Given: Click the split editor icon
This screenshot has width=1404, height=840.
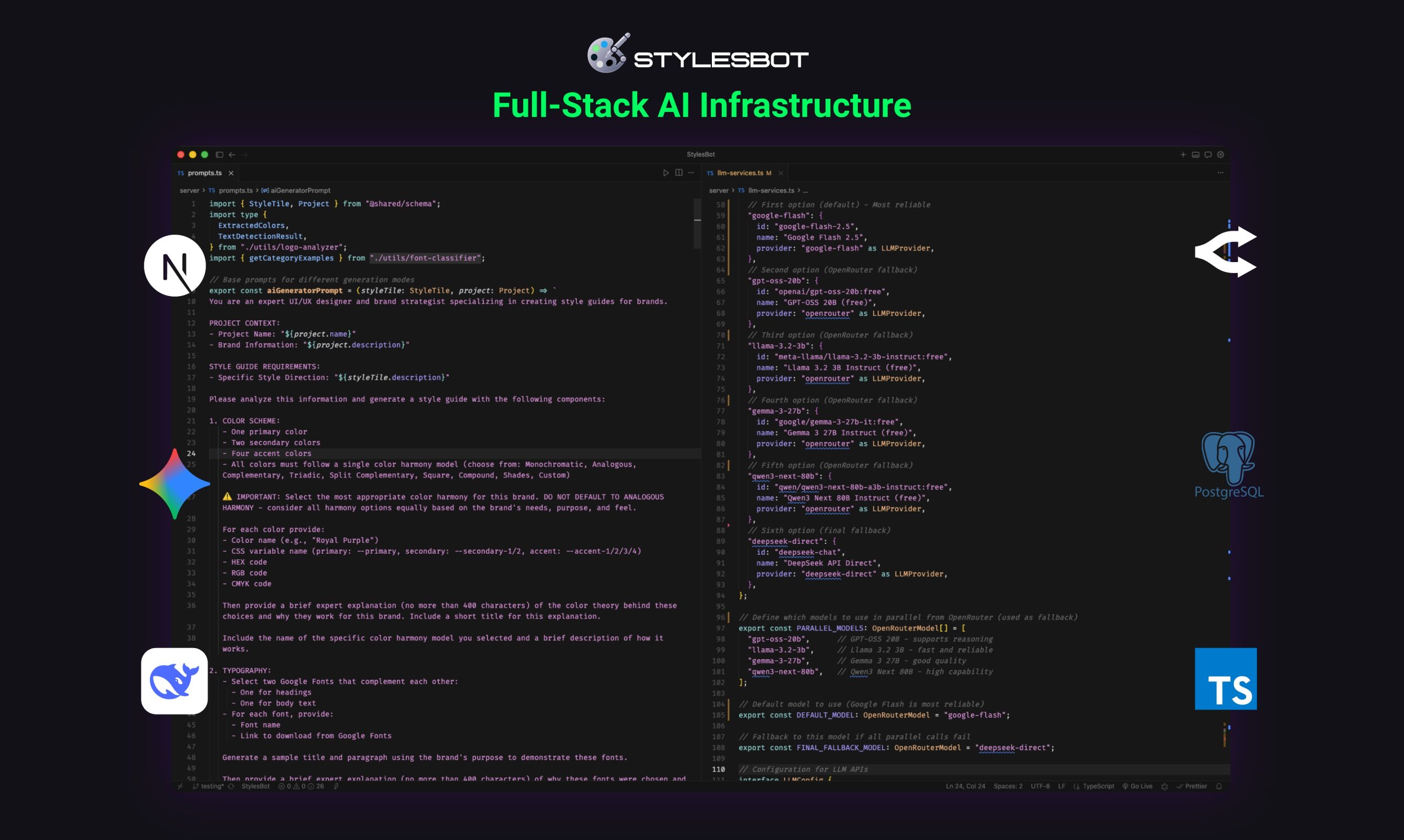Looking at the screenshot, I should pos(678,173).
